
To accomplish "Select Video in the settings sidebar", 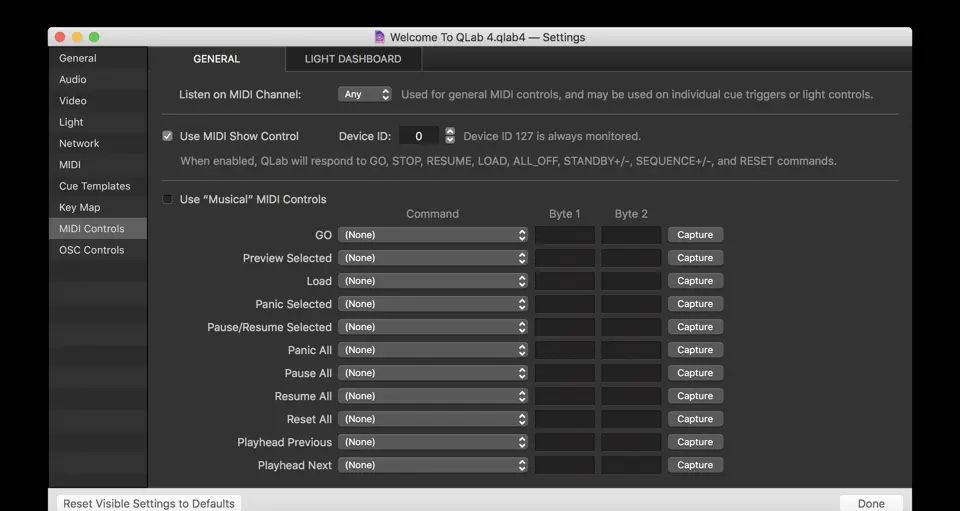I will 98,101.
